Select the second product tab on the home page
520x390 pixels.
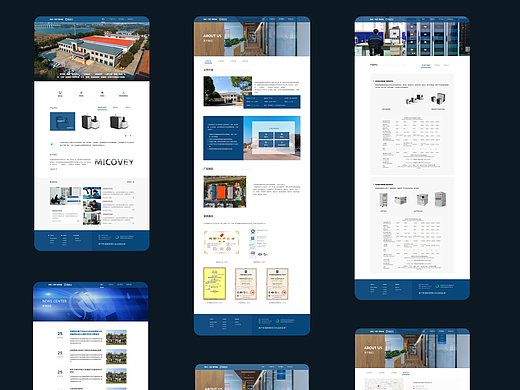[x=115, y=107]
